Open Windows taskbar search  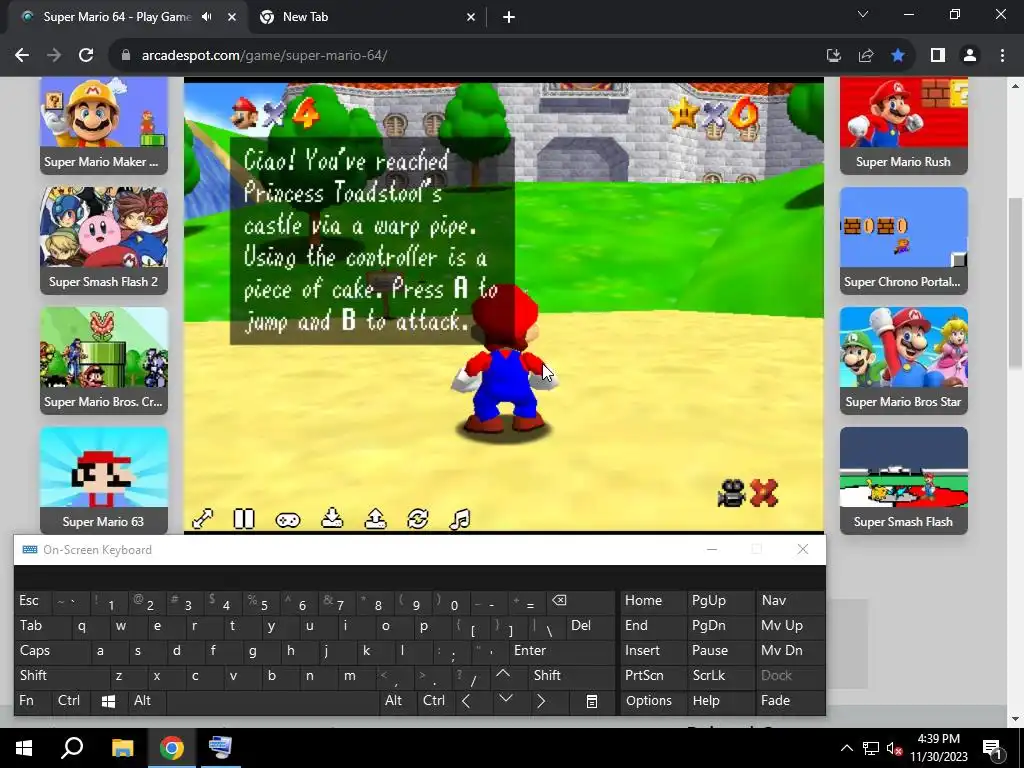pyautogui.click(x=72, y=748)
